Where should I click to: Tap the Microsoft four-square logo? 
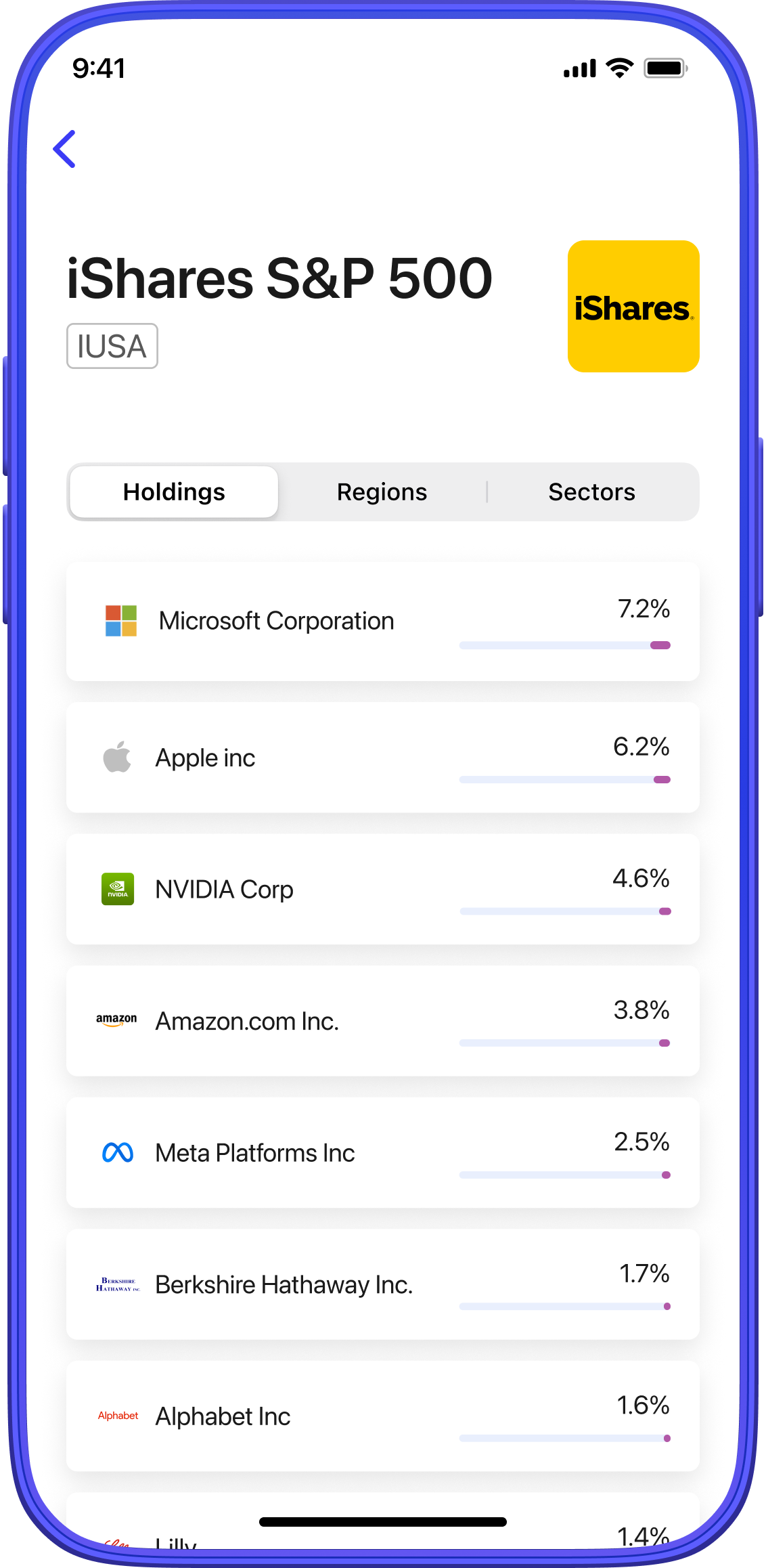(x=121, y=621)
